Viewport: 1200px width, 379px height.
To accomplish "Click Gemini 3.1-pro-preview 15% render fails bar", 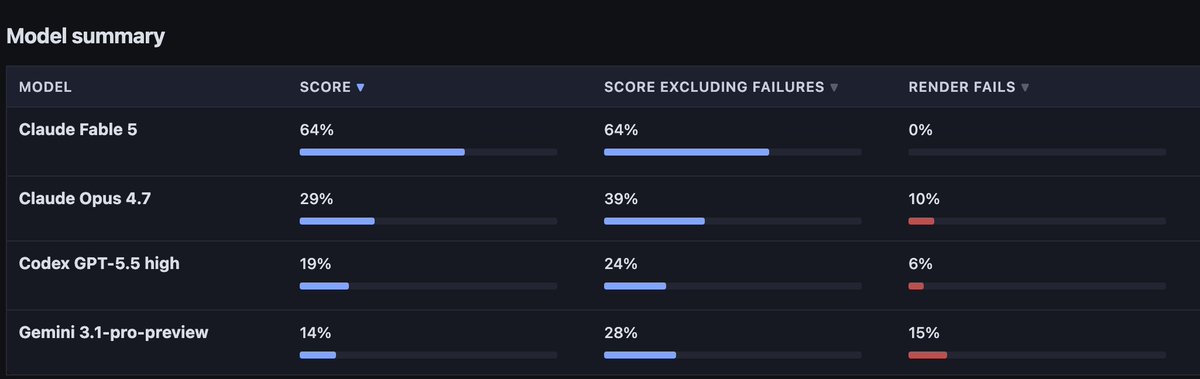I will [x=927, y=355].
